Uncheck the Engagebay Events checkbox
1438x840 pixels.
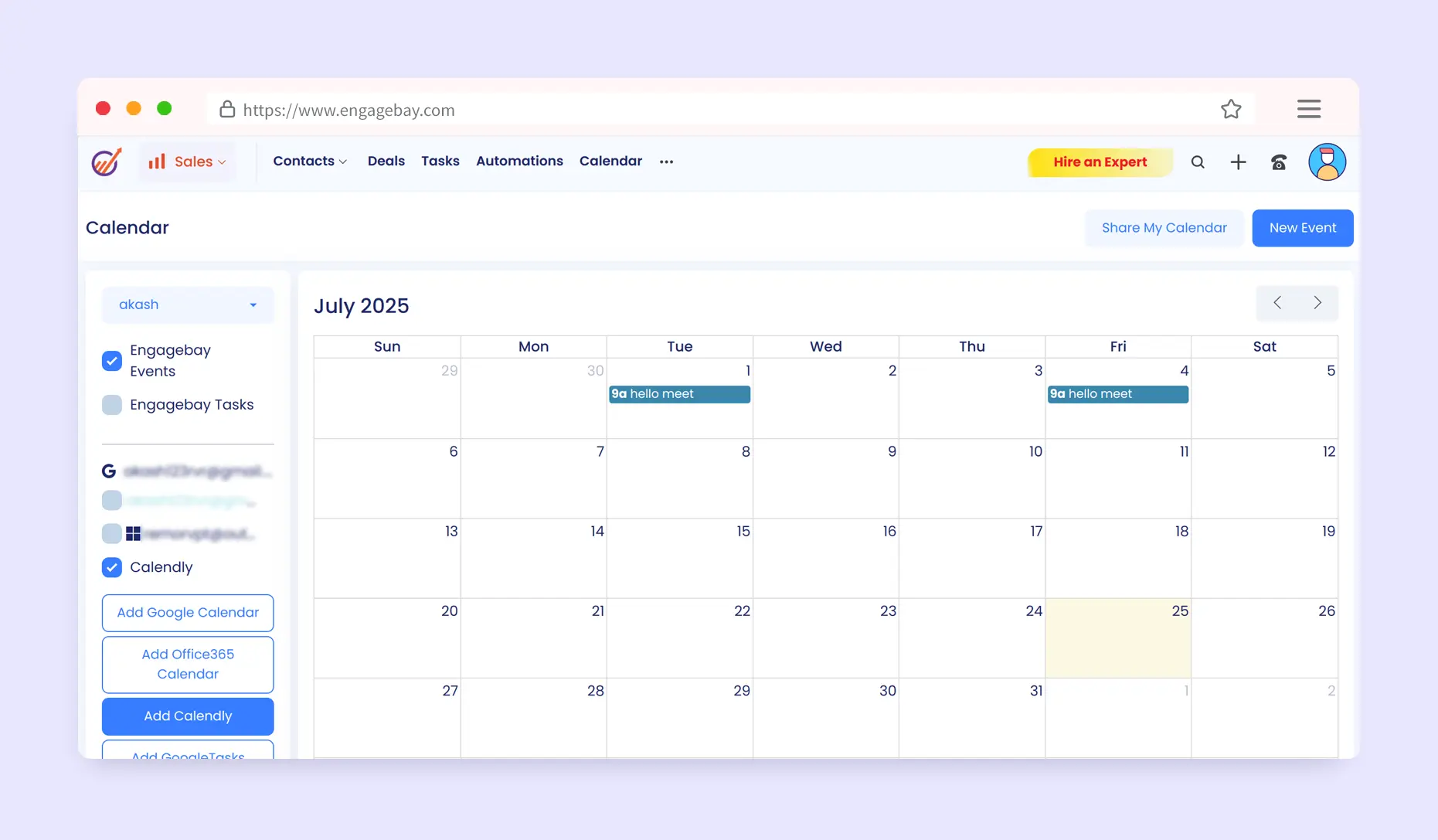[x=112, y=361]
